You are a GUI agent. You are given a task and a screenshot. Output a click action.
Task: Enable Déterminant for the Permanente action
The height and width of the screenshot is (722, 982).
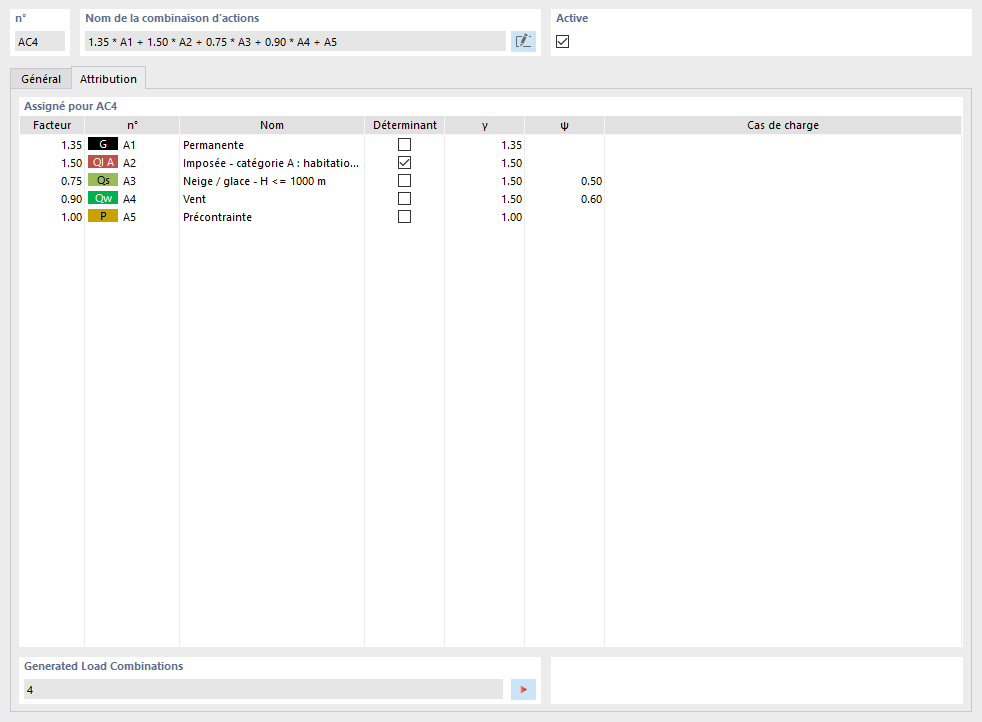pyautogui.click(x=404, y=144)
